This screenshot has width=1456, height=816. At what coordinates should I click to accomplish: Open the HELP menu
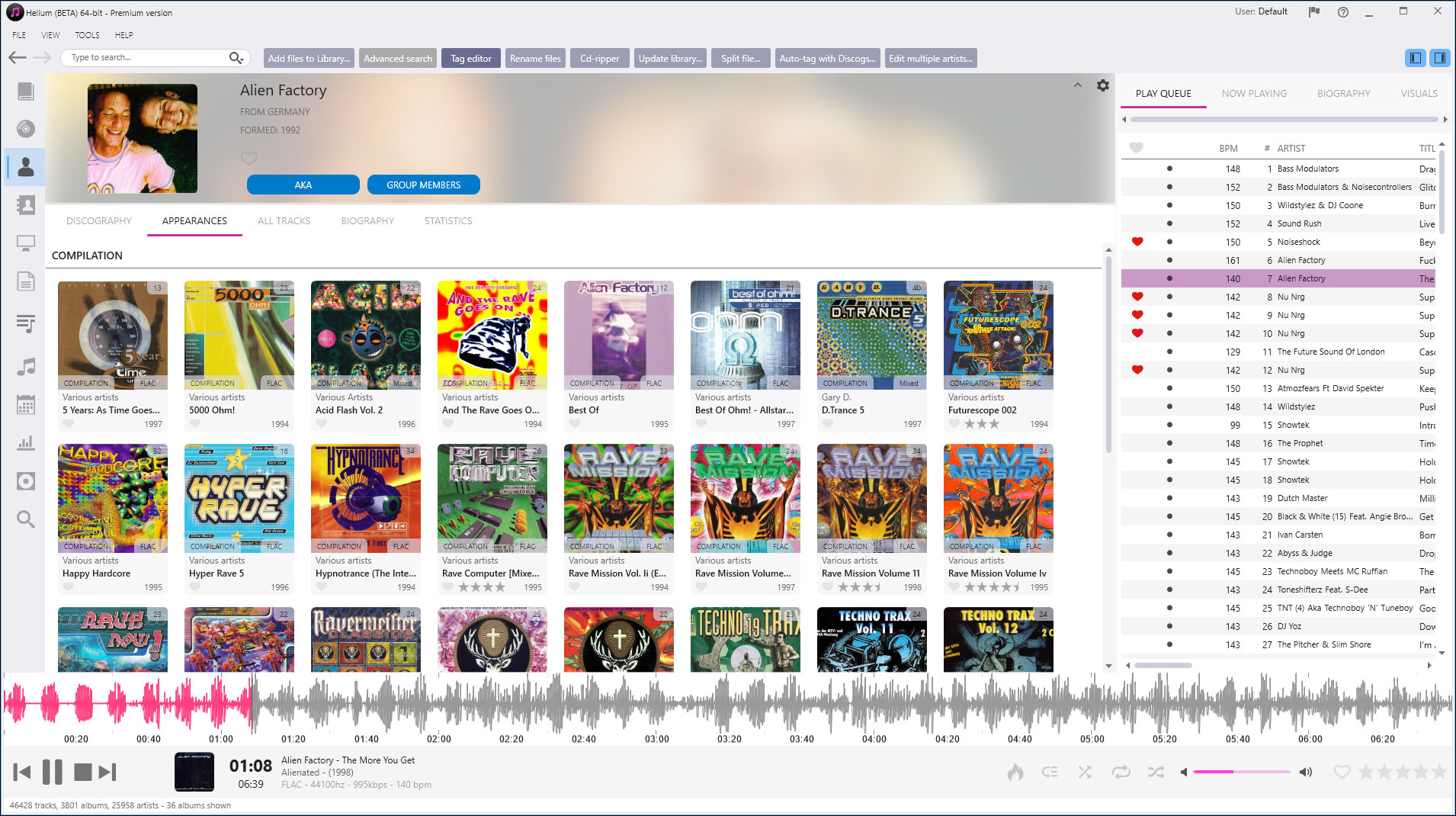point(123,35)
